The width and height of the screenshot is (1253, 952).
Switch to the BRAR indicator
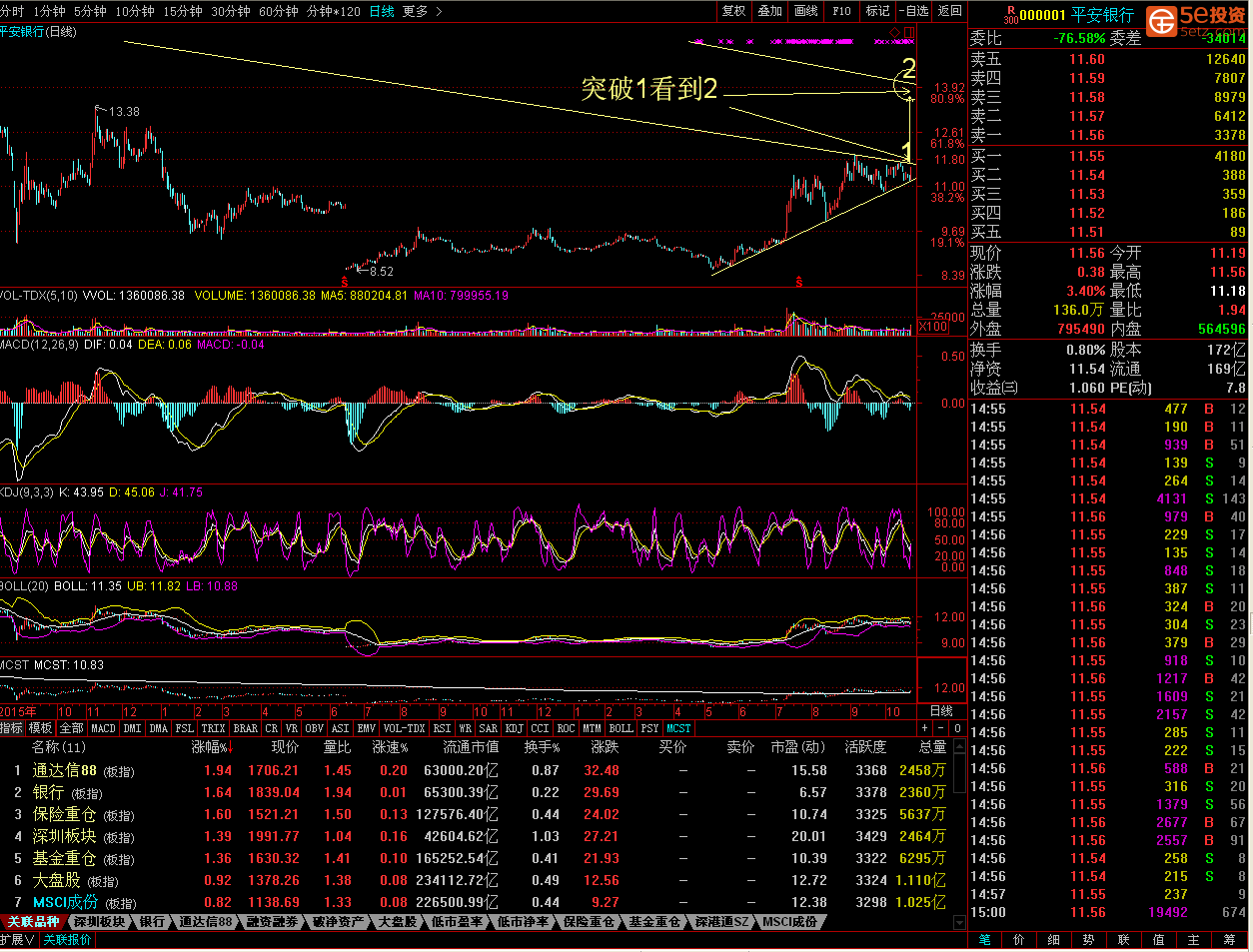click(246, 729)
